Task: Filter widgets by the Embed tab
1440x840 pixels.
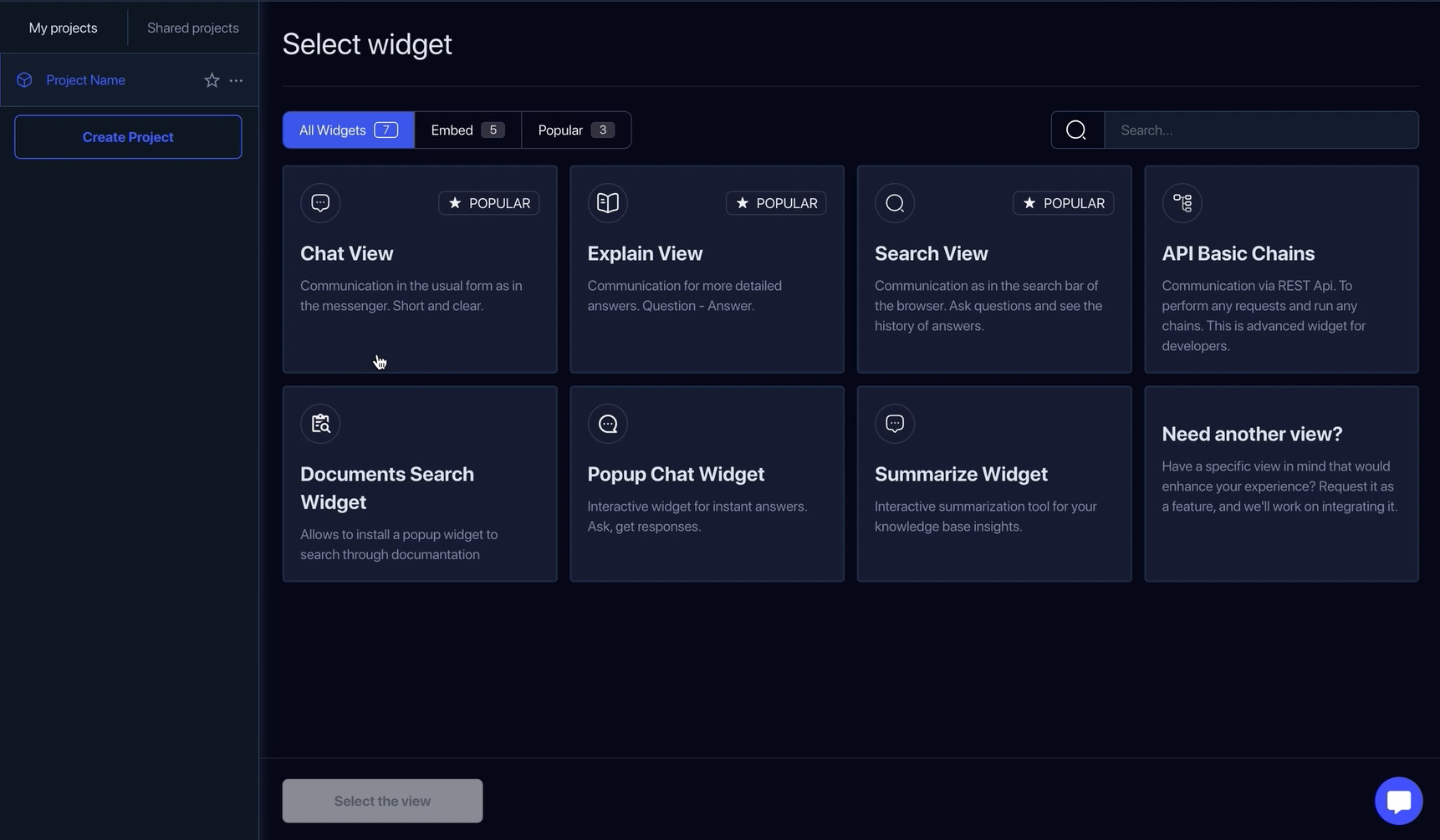Action: point(467,130)
